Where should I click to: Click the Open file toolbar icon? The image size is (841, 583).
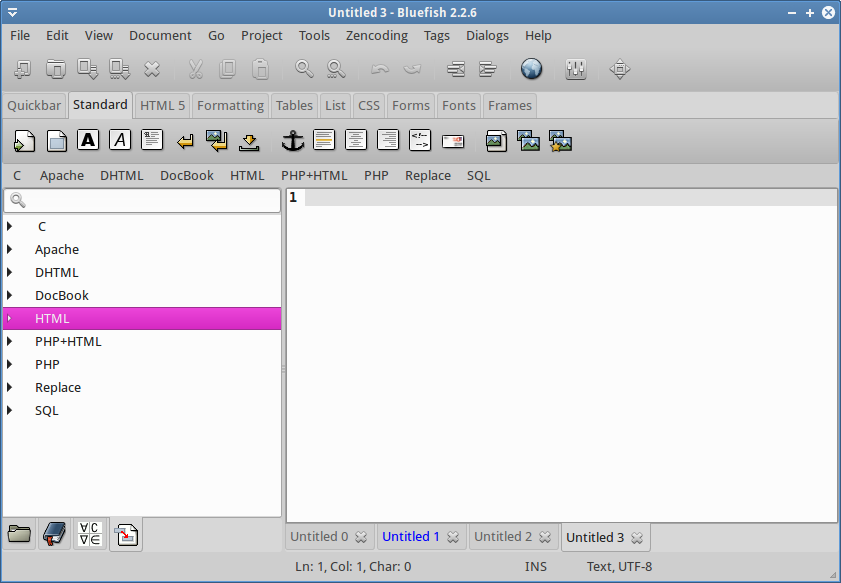click(55, 69)
